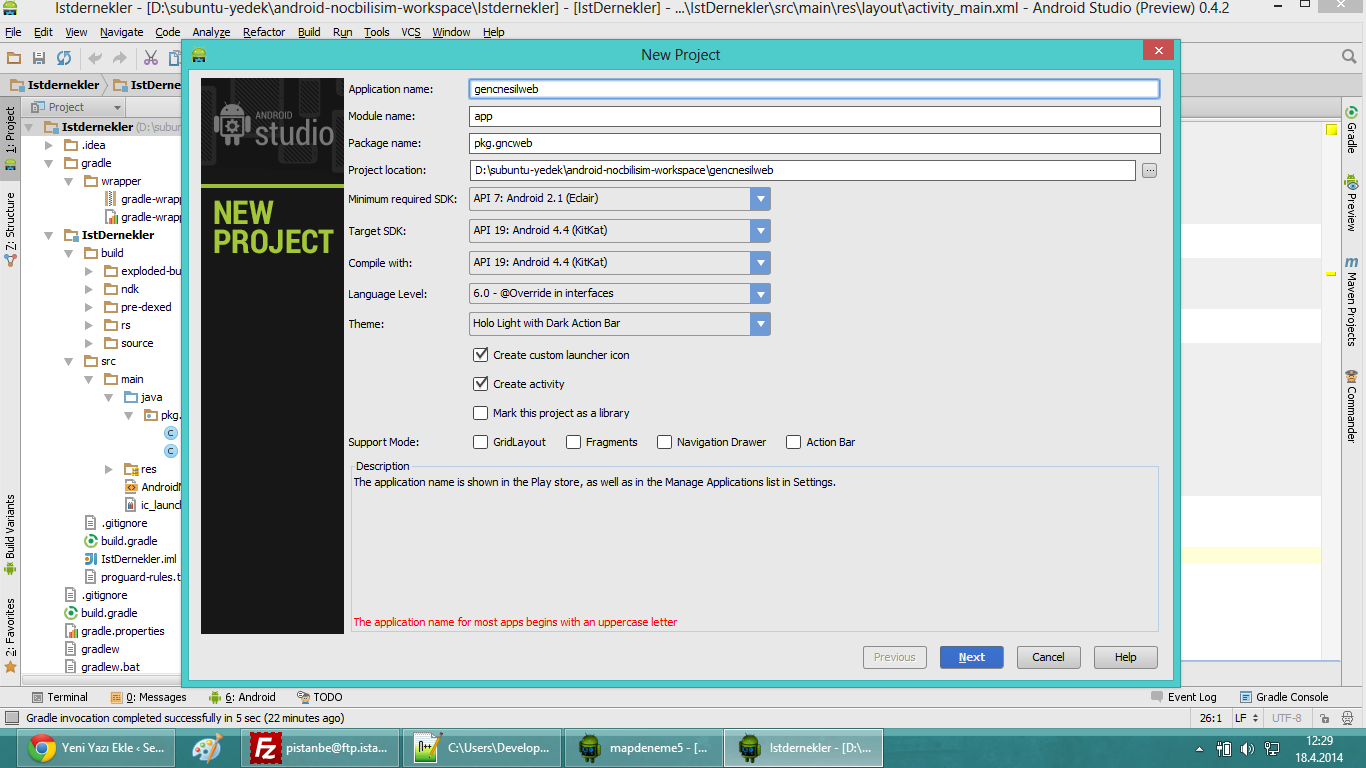Enable Mark this project as a library

click(481, 413)
